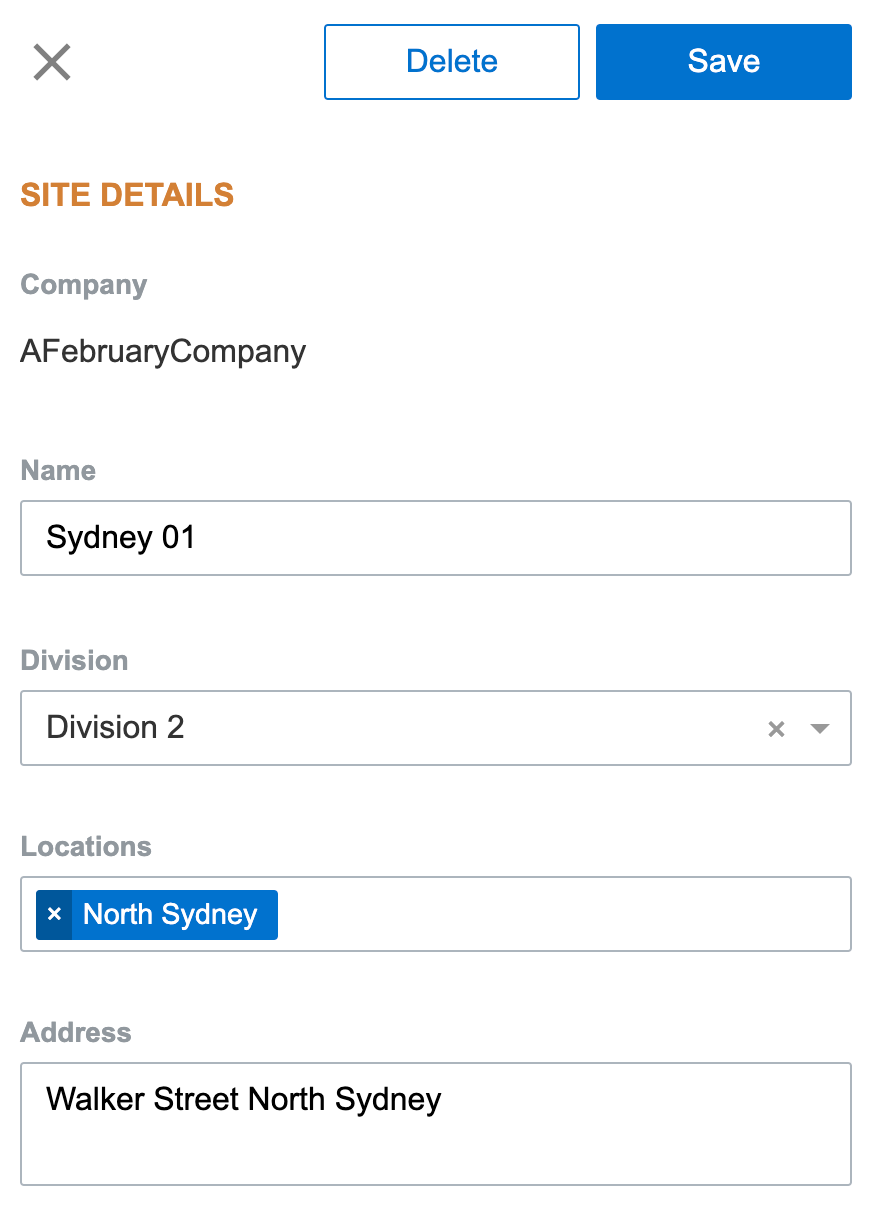The image size is (874, 1212).
Task: Close the site details panel
Action: pyautogui.click(x=52, y=62)
